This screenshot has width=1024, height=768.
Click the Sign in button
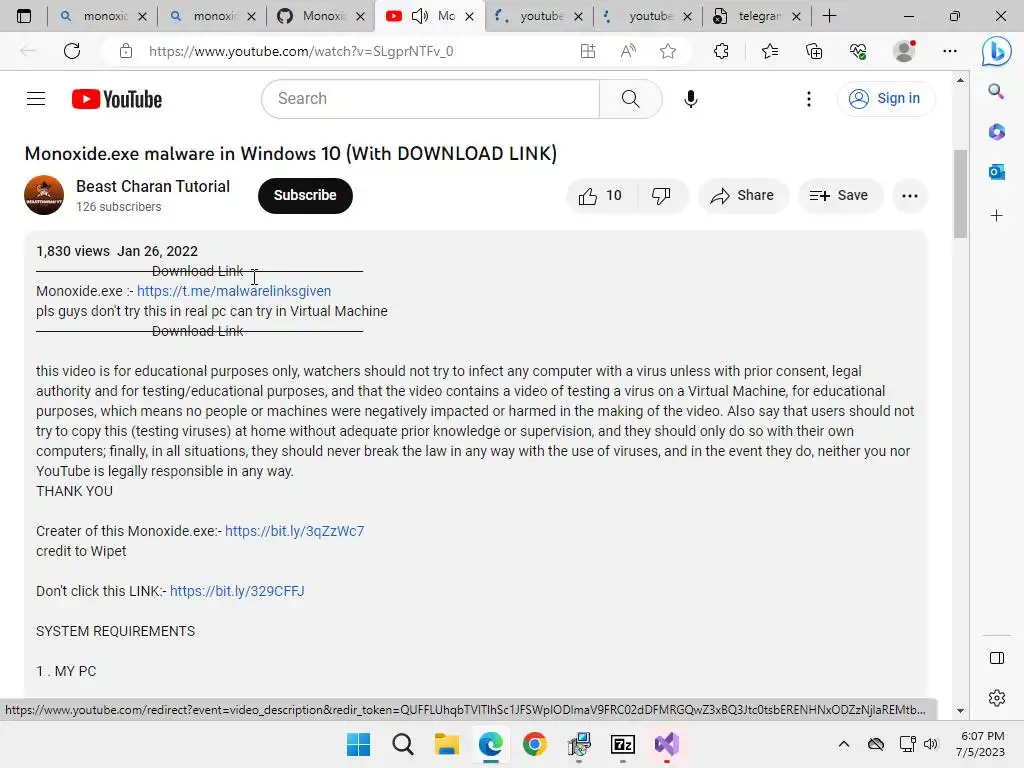click(x=885, y=99)
